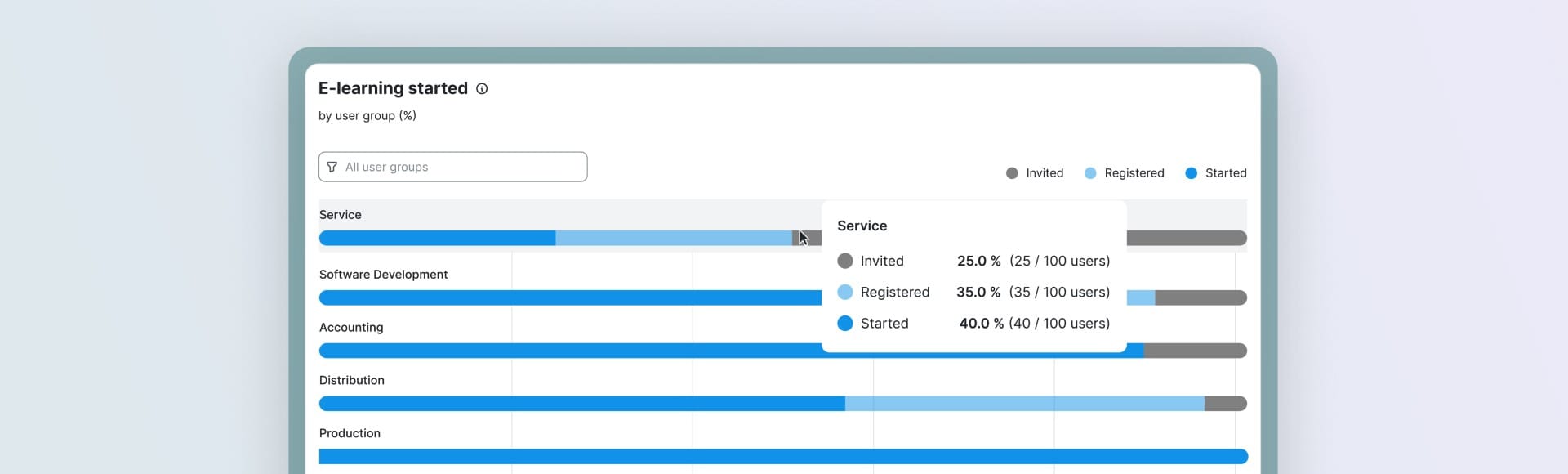Image resolution: width=1568 pixels, height=474 pixels.
Task: Click the Registered dot in the Service tooltip
Action: [845, 292]
